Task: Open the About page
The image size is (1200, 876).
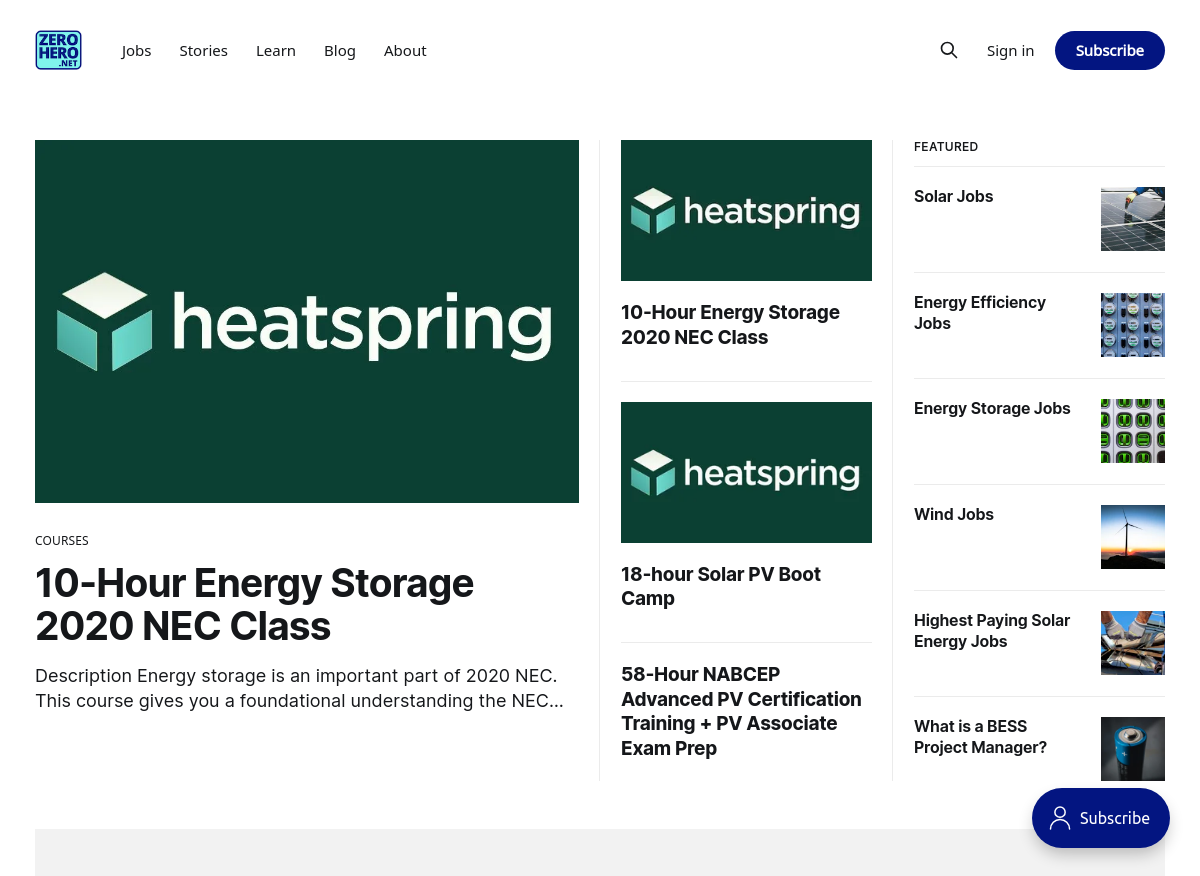Action: click(405, 50)
